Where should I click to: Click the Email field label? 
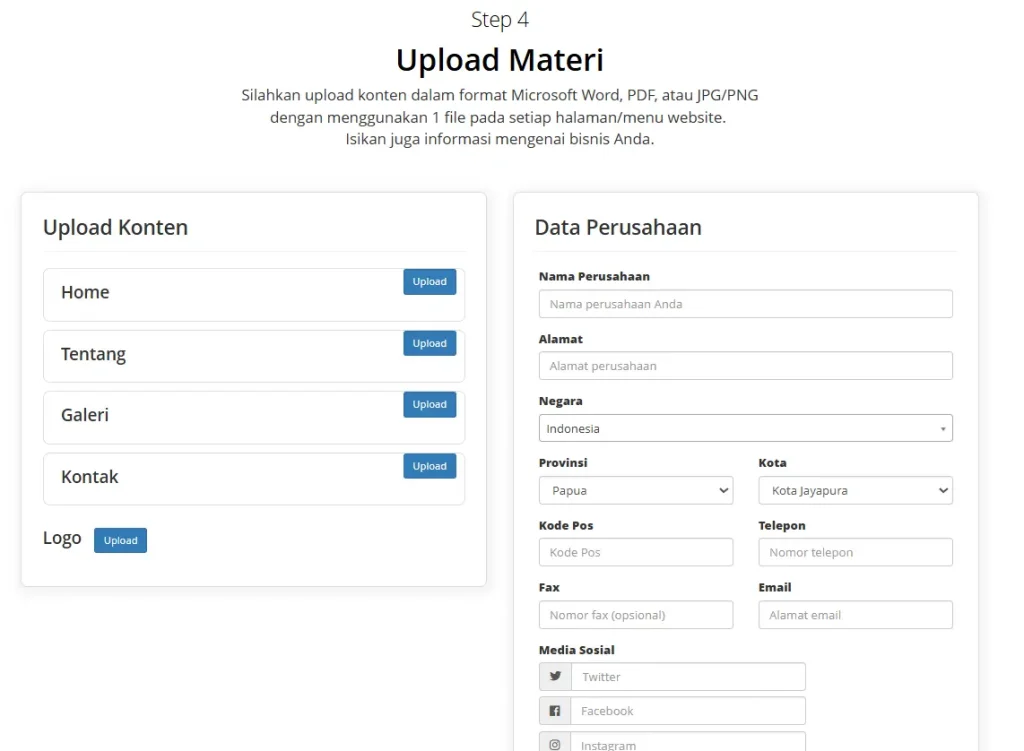click(x=775, y=587)
